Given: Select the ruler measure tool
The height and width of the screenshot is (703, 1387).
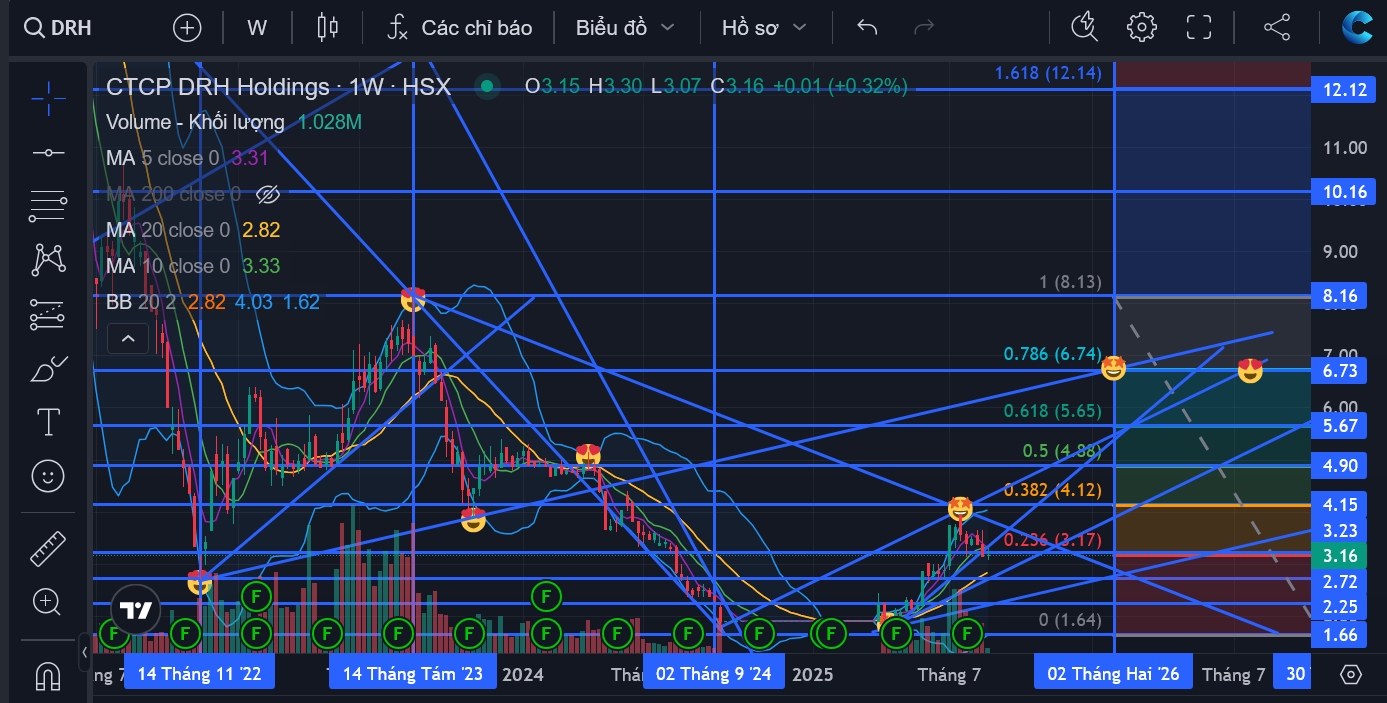Looking at the screenshot, I should pos(47,548).
